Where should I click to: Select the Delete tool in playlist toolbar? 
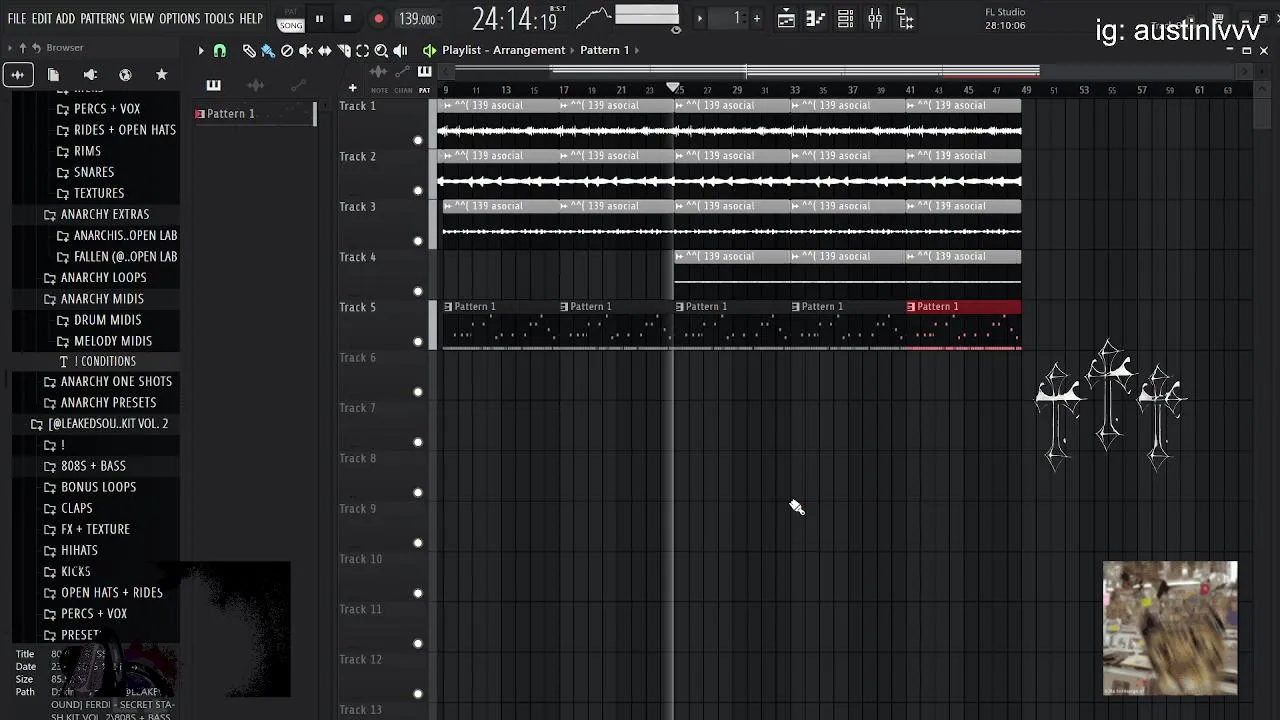287,50
